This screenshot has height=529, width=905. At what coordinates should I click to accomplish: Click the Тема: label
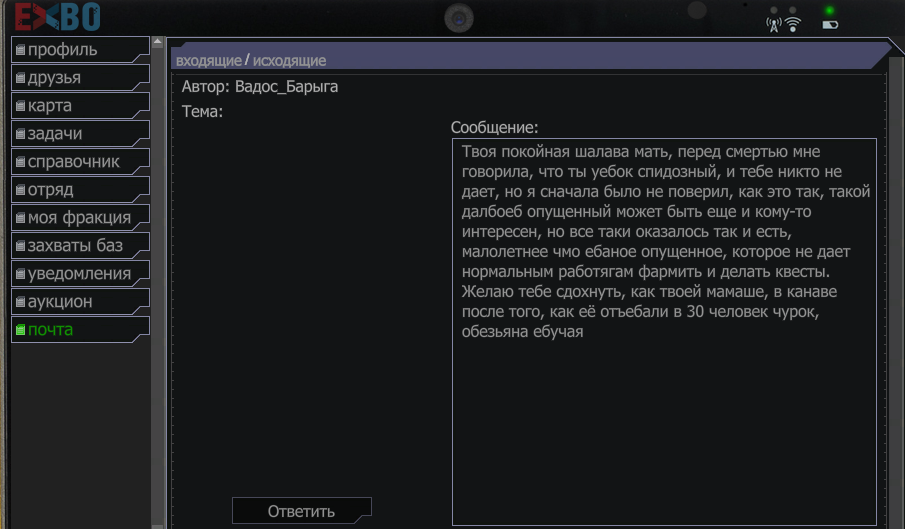tap(202, 111)
